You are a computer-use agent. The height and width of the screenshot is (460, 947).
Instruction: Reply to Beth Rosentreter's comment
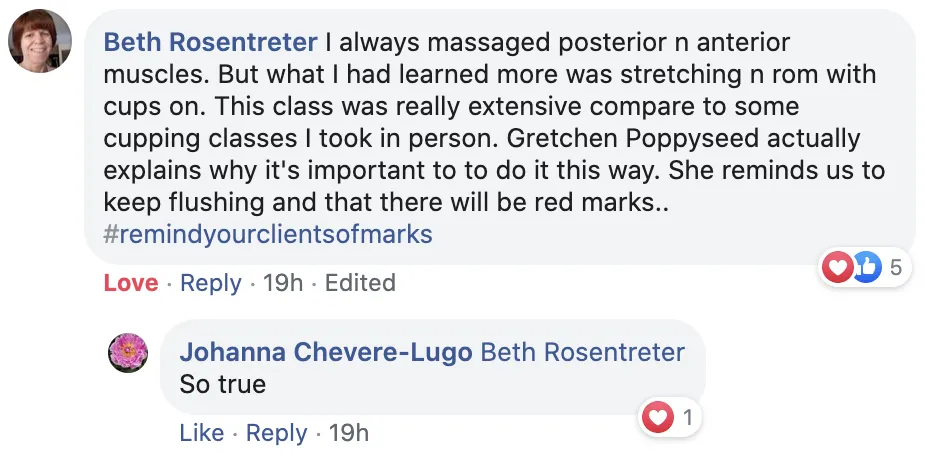pyautogui.click(x=211, y=283)
